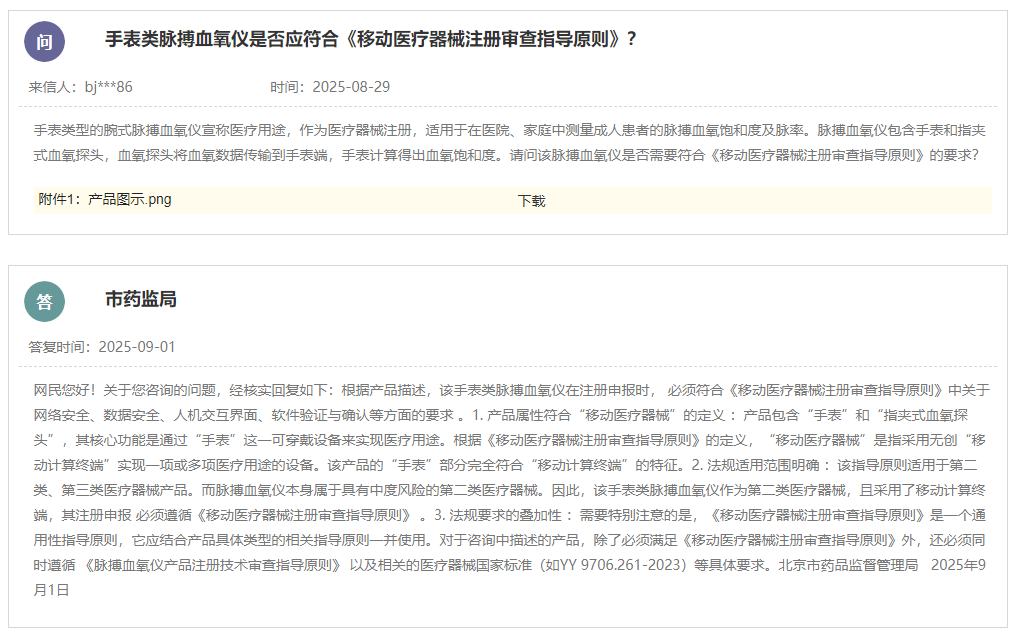1025x642 pixels.
Task: Click question text starting 手表类型的腕式脉搏血氧仪
Action: click(x=120, y=130)
